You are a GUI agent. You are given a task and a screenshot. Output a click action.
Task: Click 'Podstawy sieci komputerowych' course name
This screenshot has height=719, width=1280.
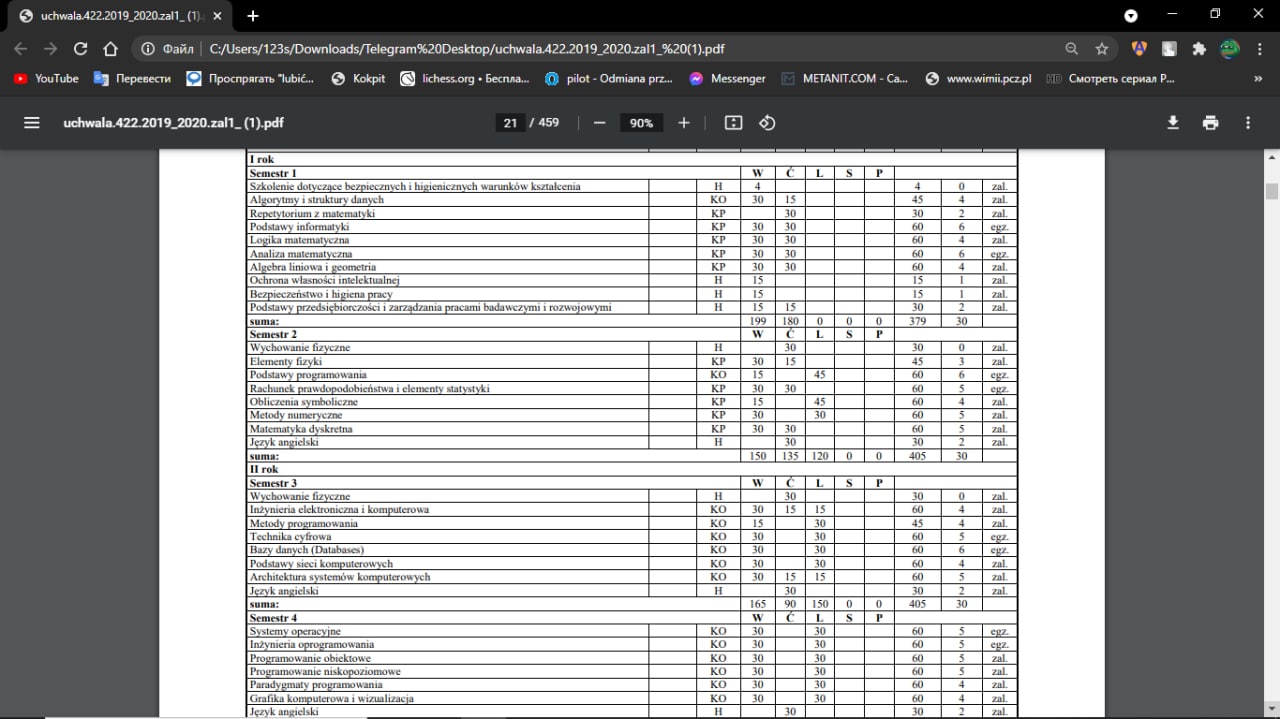coord(321,564)
